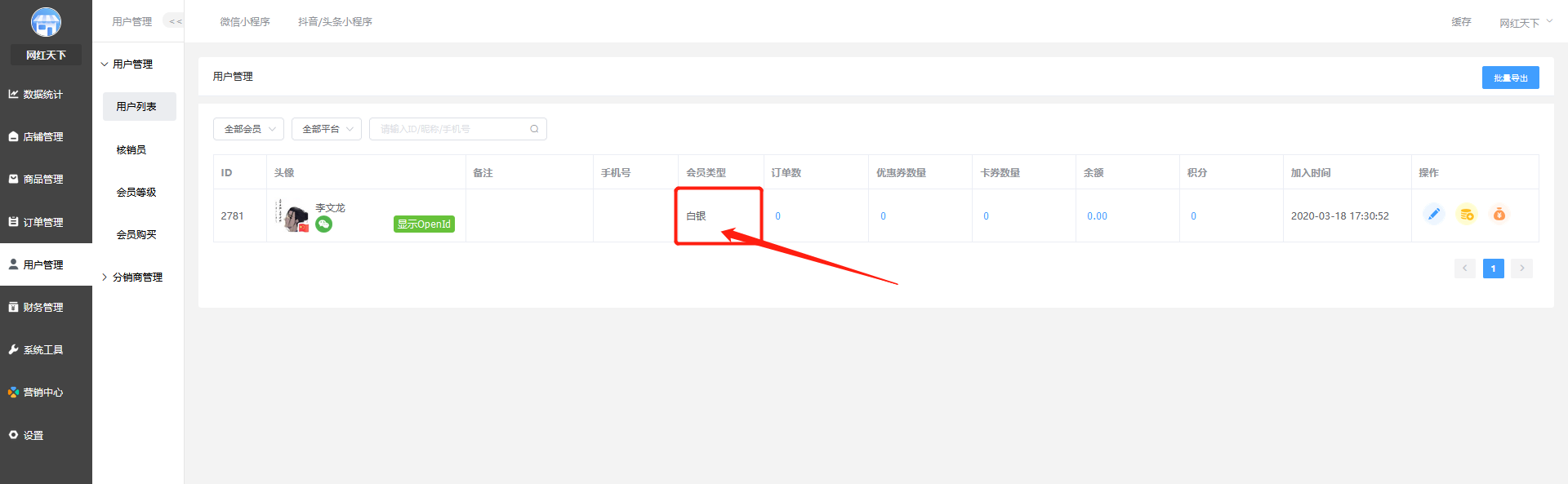The width and height of the screenshot is (1568, 484).
Task: Select 用户管理 in the dark sidebar
Action: click(46, 264)
